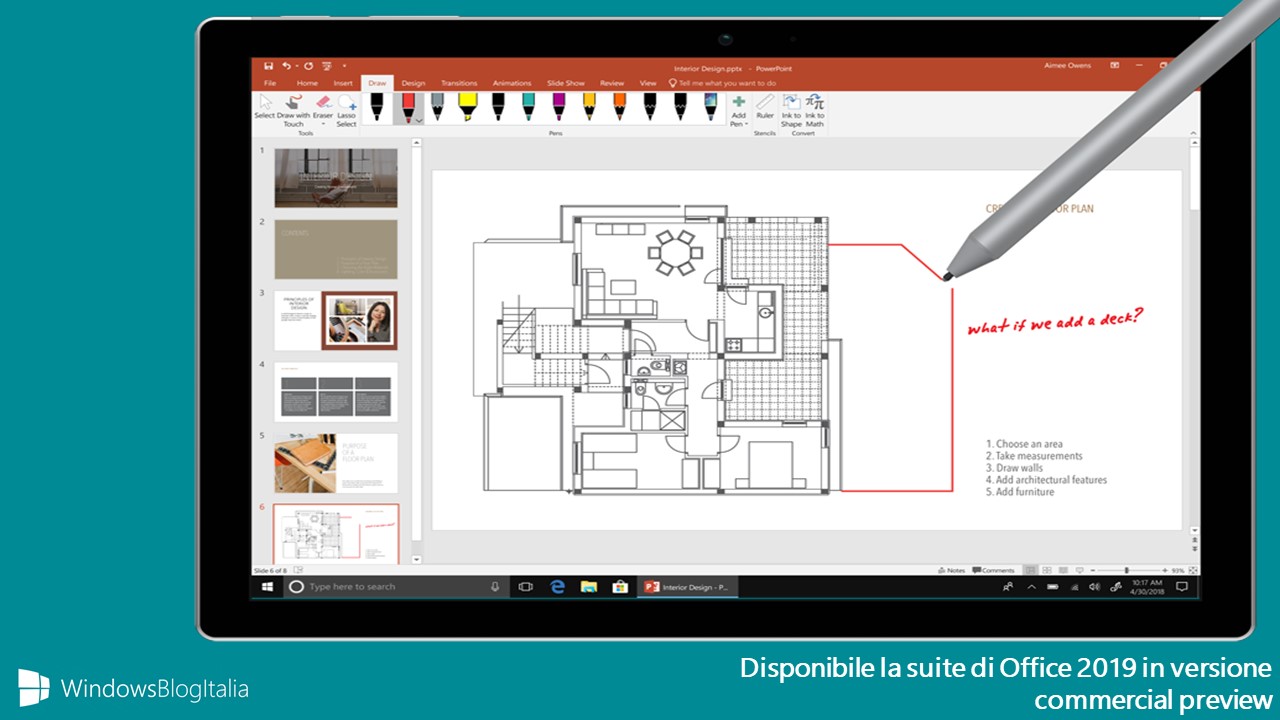Select slide 3 thumbnail with woman photo
Screen dimensions: 1280x720
(336, 320)
